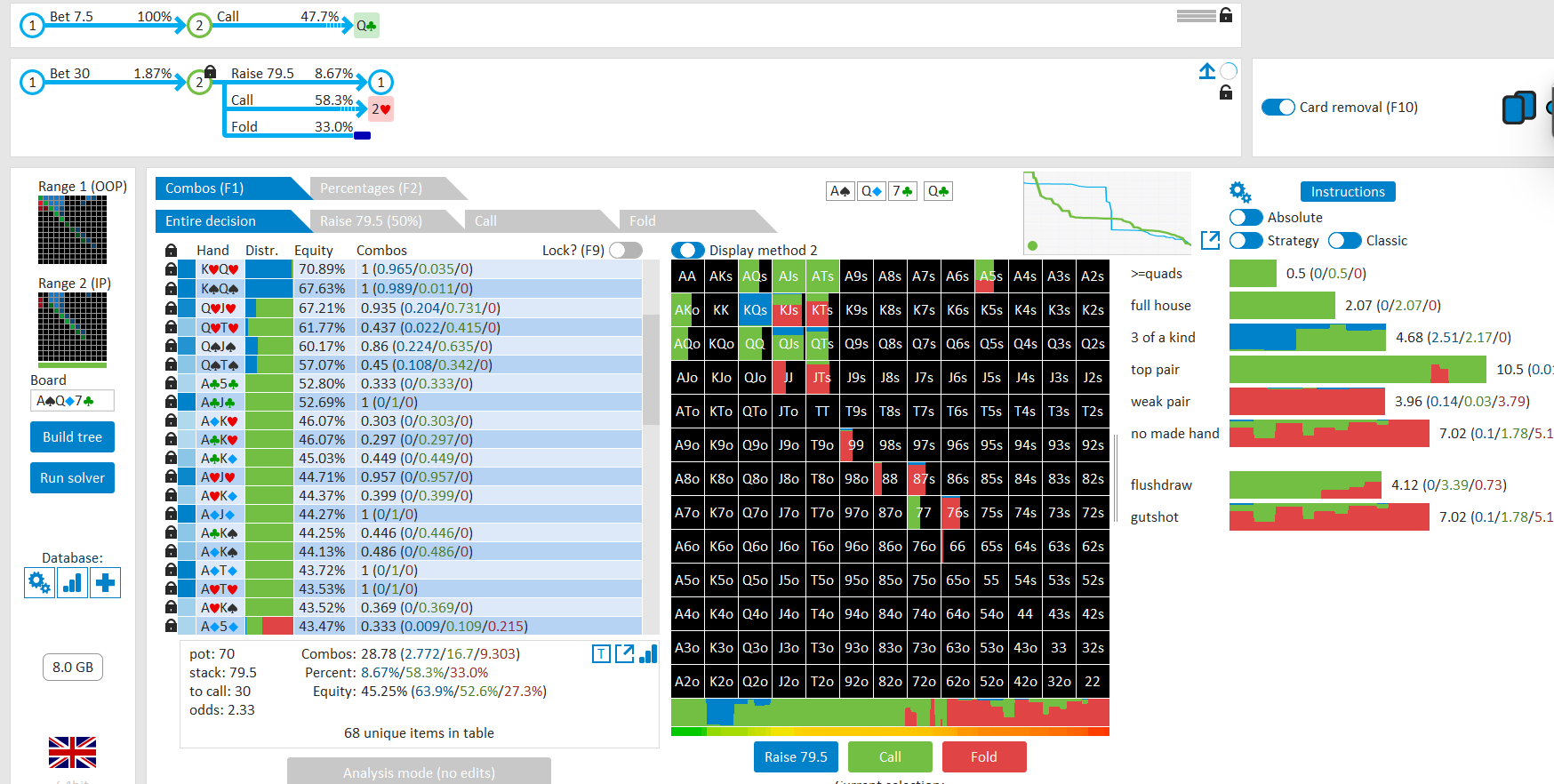Click the upload arrow icon beside the second tree
1554x784 pixels.
[1206, 71]
